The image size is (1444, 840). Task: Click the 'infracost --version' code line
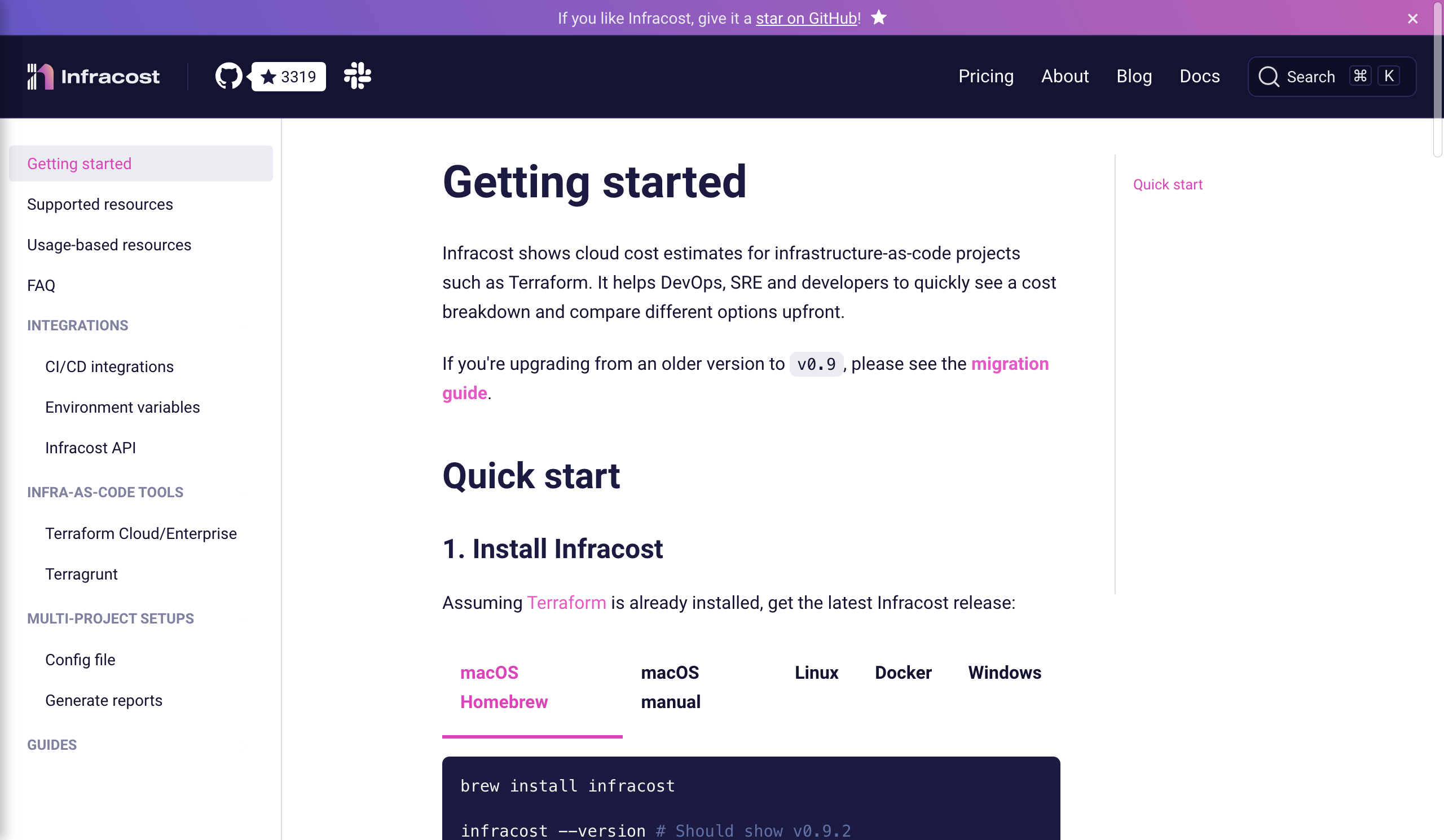[655, 831]
